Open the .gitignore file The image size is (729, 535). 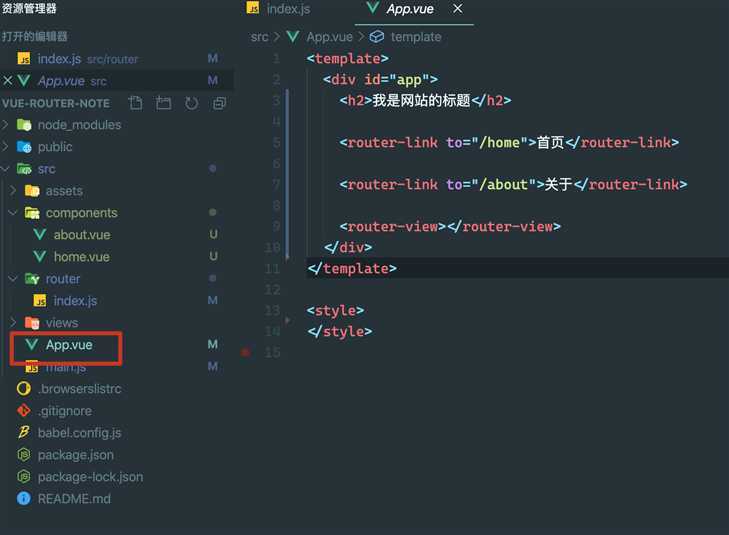click(64, 411)
